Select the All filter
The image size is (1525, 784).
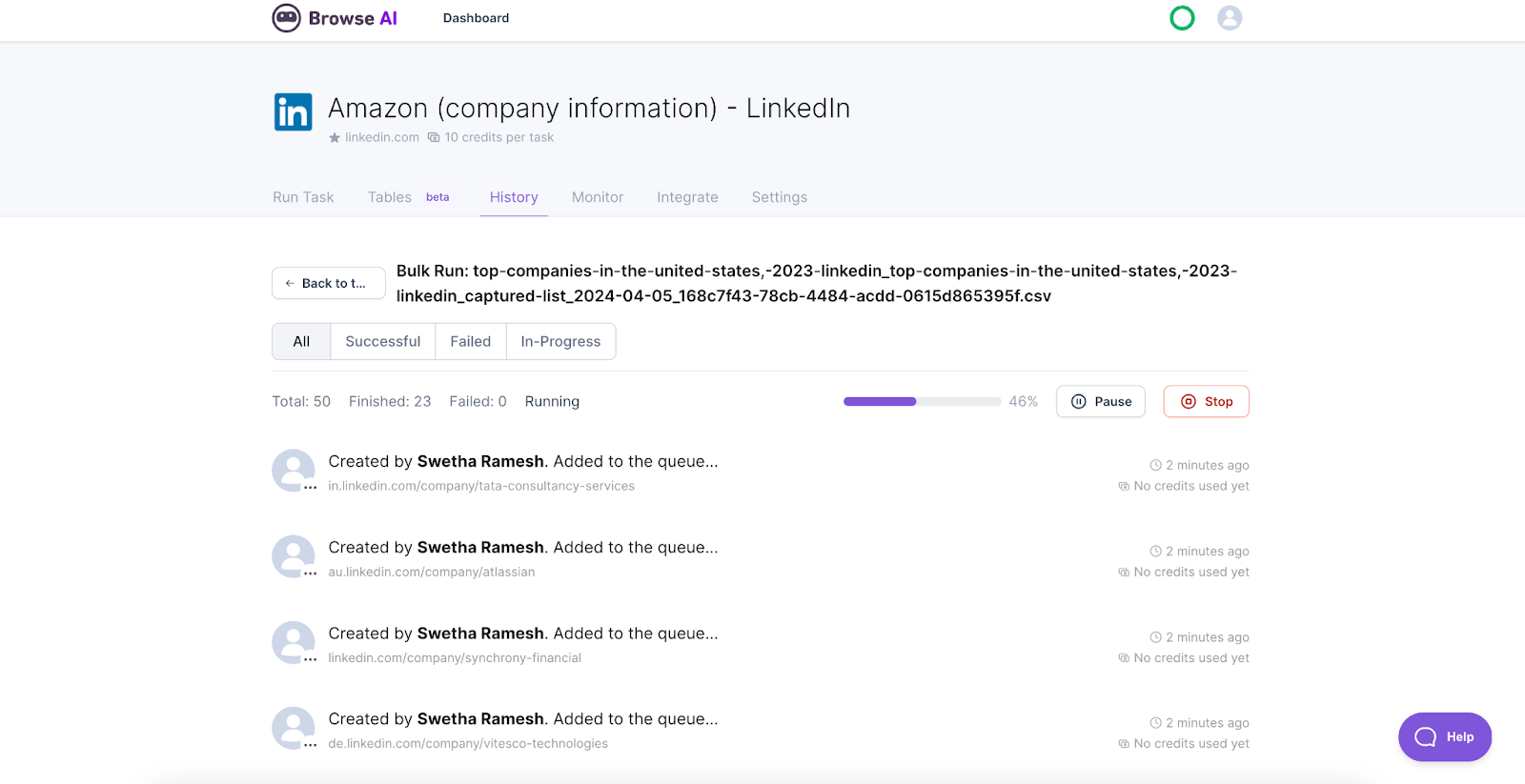[301, 341]
